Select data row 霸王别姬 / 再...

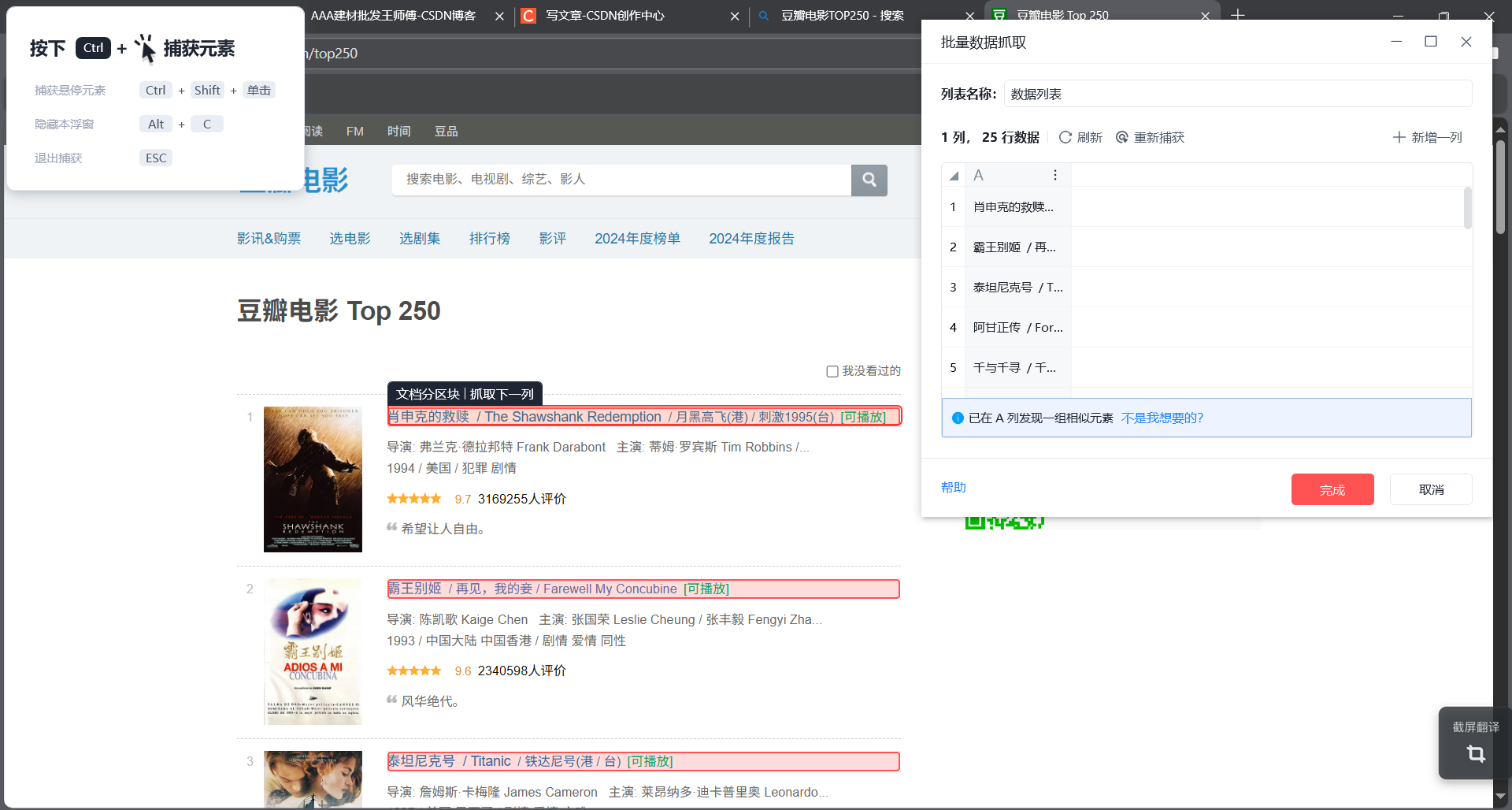(1206, 247)
